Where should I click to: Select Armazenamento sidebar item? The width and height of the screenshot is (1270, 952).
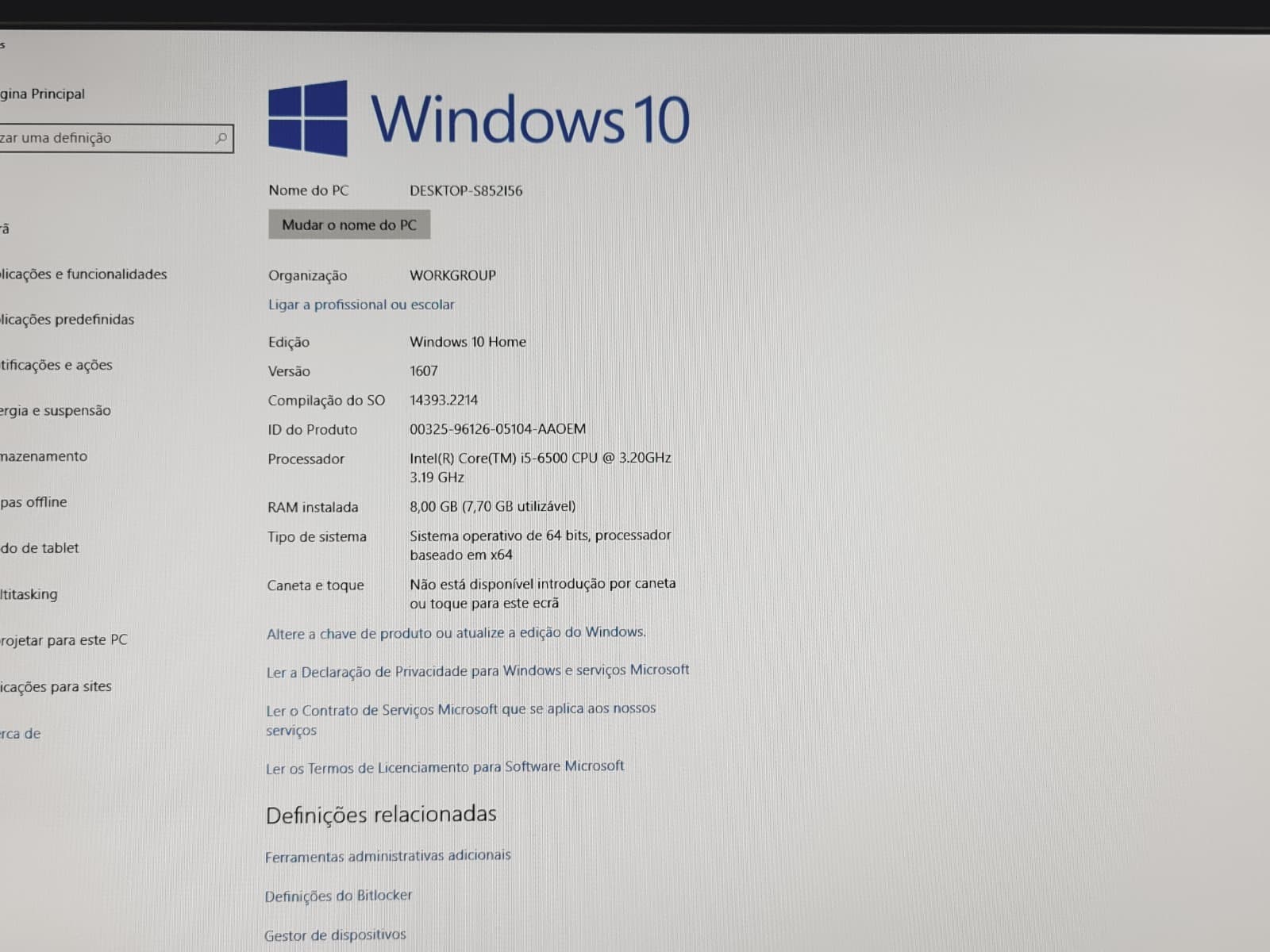coord(44,456)
